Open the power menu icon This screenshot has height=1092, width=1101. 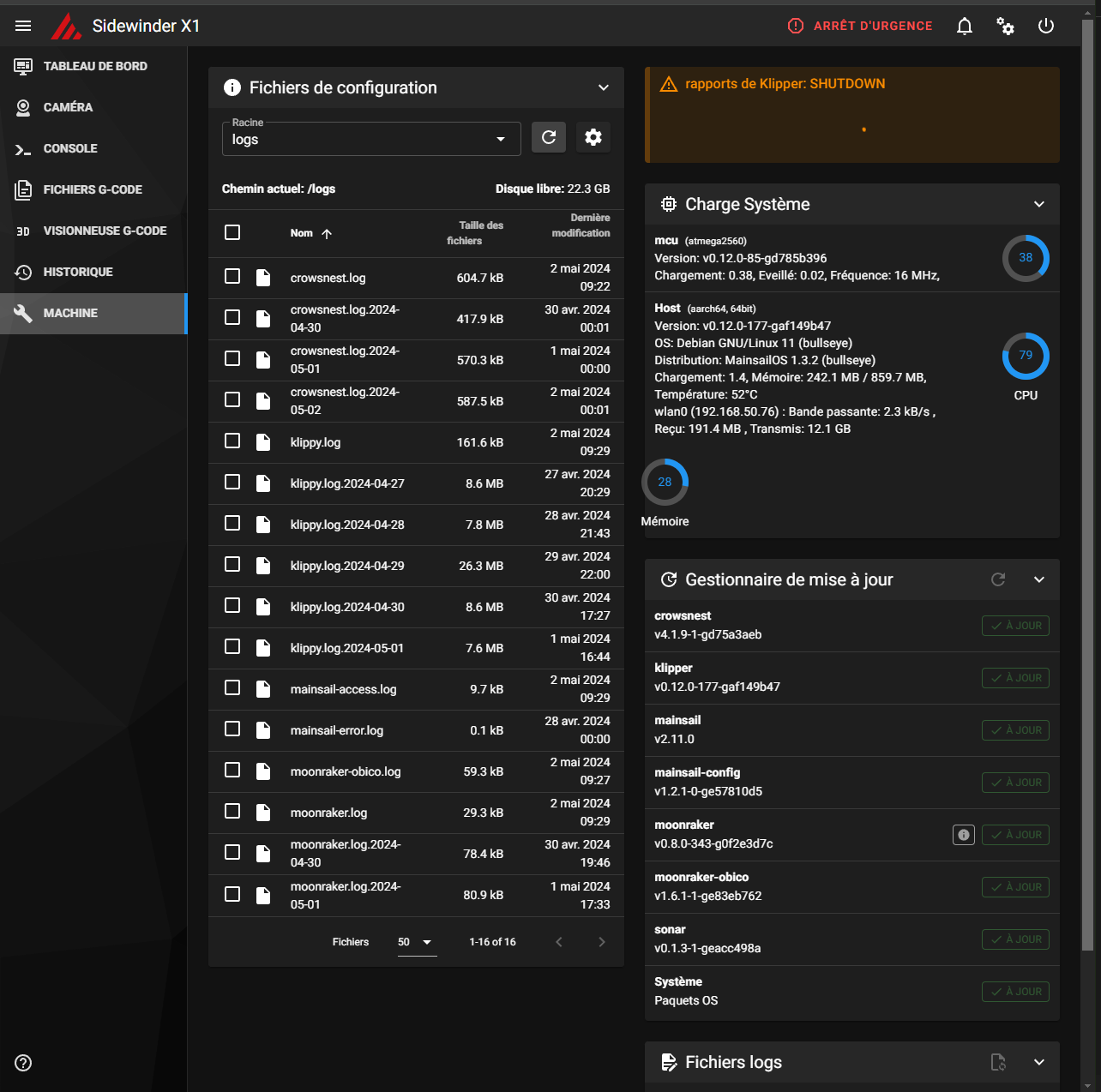click(x=1046, y=26)
